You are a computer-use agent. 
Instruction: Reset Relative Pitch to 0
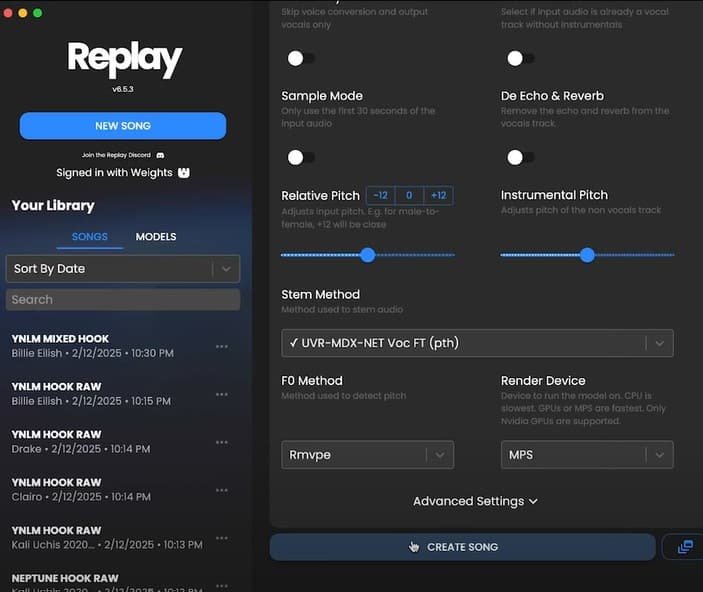(409, 196)
